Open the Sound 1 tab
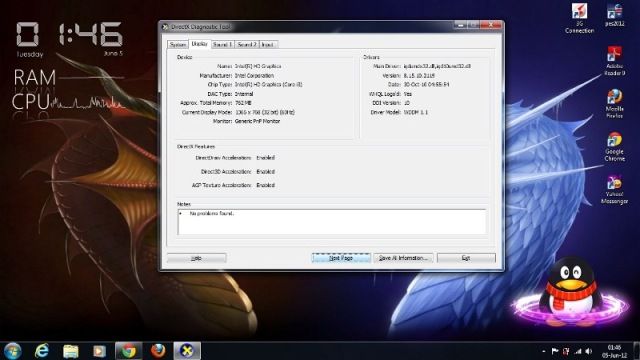Screen dimensions: 640x360 (x=222, y=44)
